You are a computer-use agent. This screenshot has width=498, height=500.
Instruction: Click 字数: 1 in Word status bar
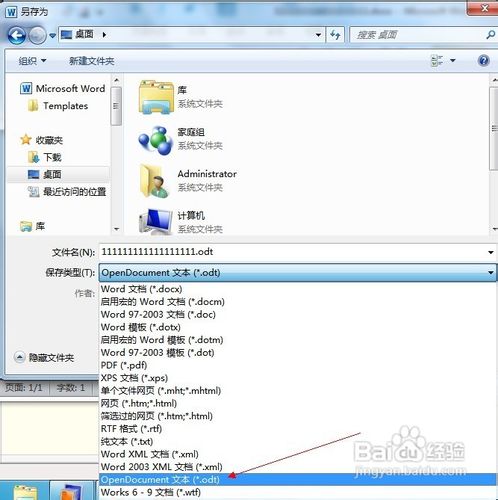[70, 388]
